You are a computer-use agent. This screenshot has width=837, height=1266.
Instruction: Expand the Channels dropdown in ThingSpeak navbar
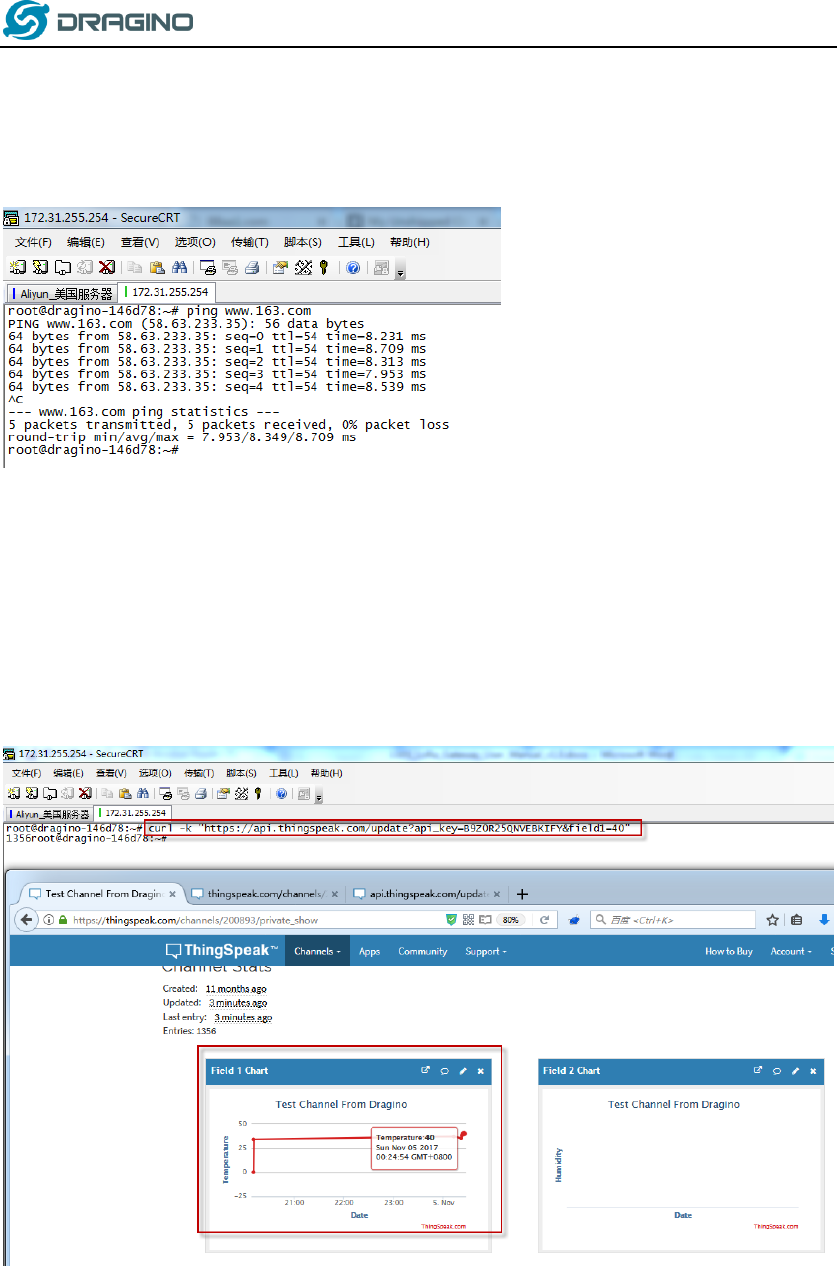316,951
